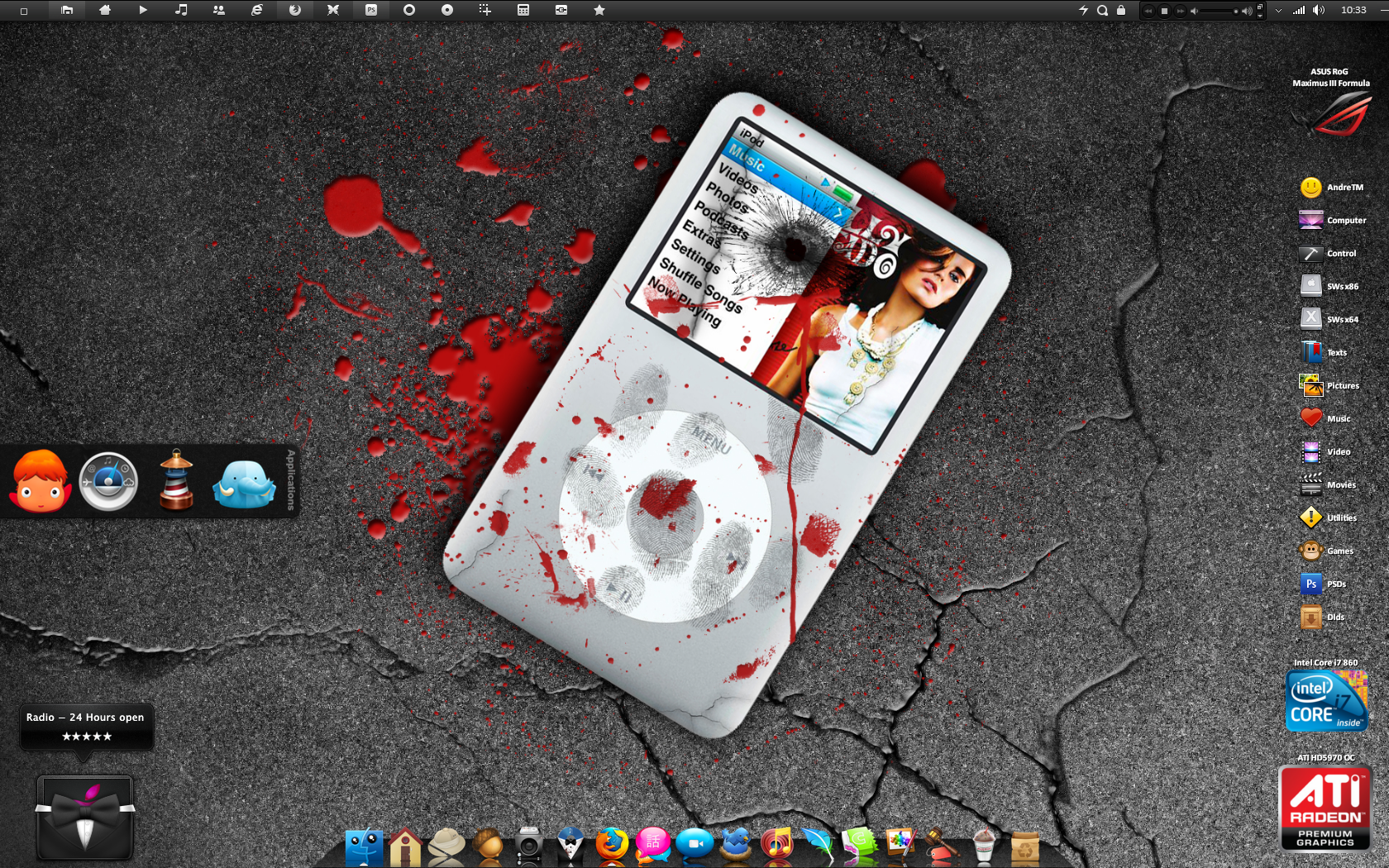Click the search magnifier in the top bar
This screenshot has height=868, width=1389.
tap(1102, 11)
